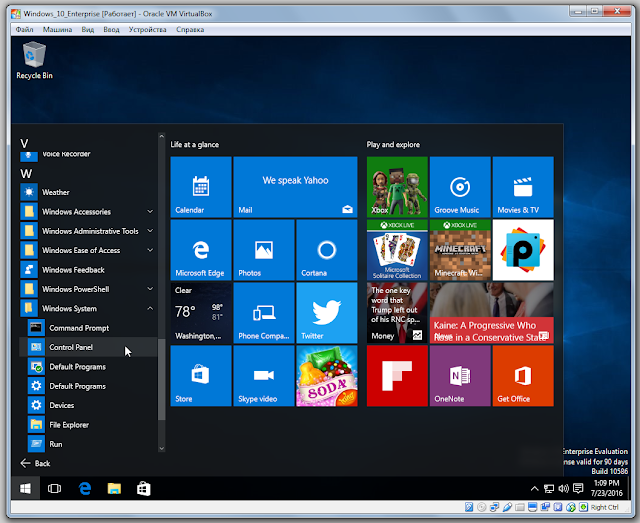This screenshot has height=523, width=640.
Task: Open Task View on the taskbar
Action: (x=54, y=488)
